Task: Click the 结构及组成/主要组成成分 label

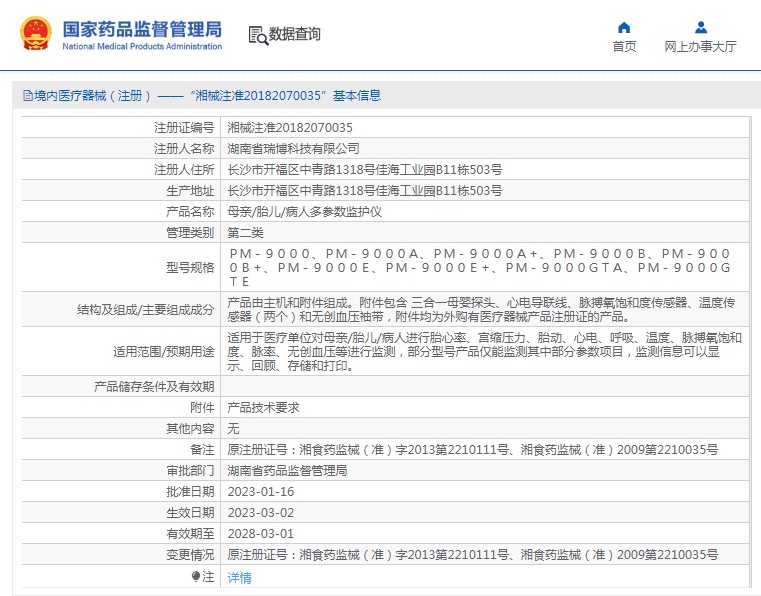Action: click(145, 310)
